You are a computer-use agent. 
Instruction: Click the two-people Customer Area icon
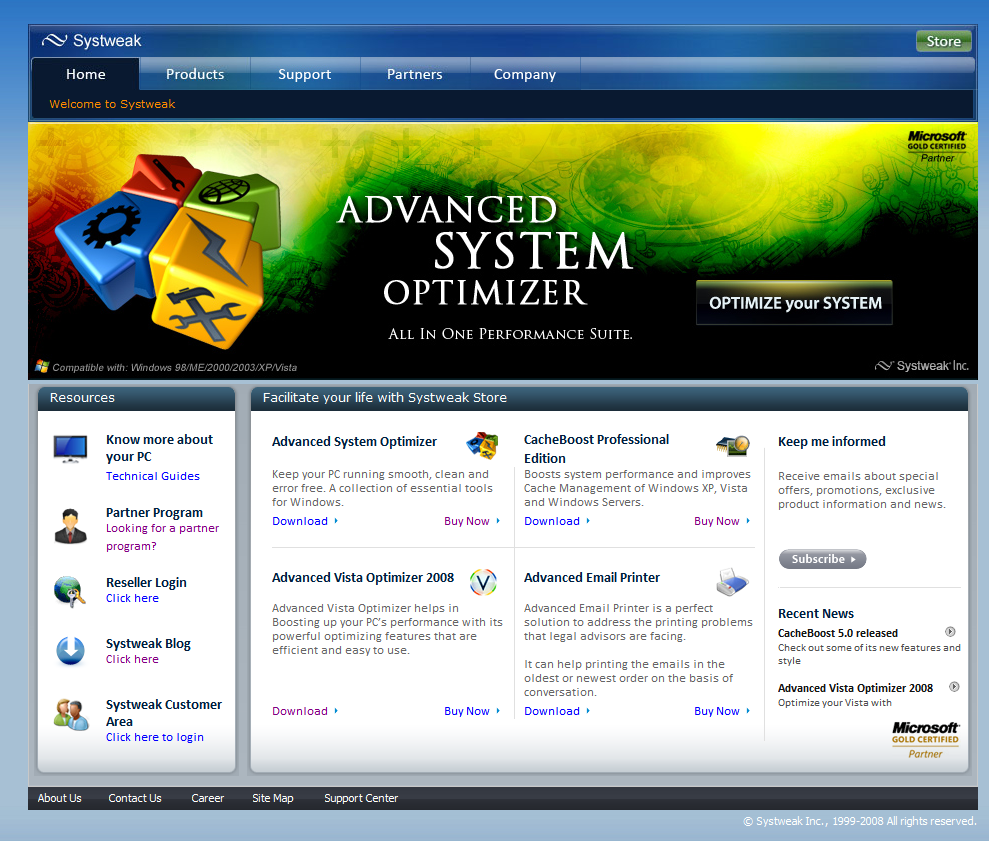(x=71, y=715)
